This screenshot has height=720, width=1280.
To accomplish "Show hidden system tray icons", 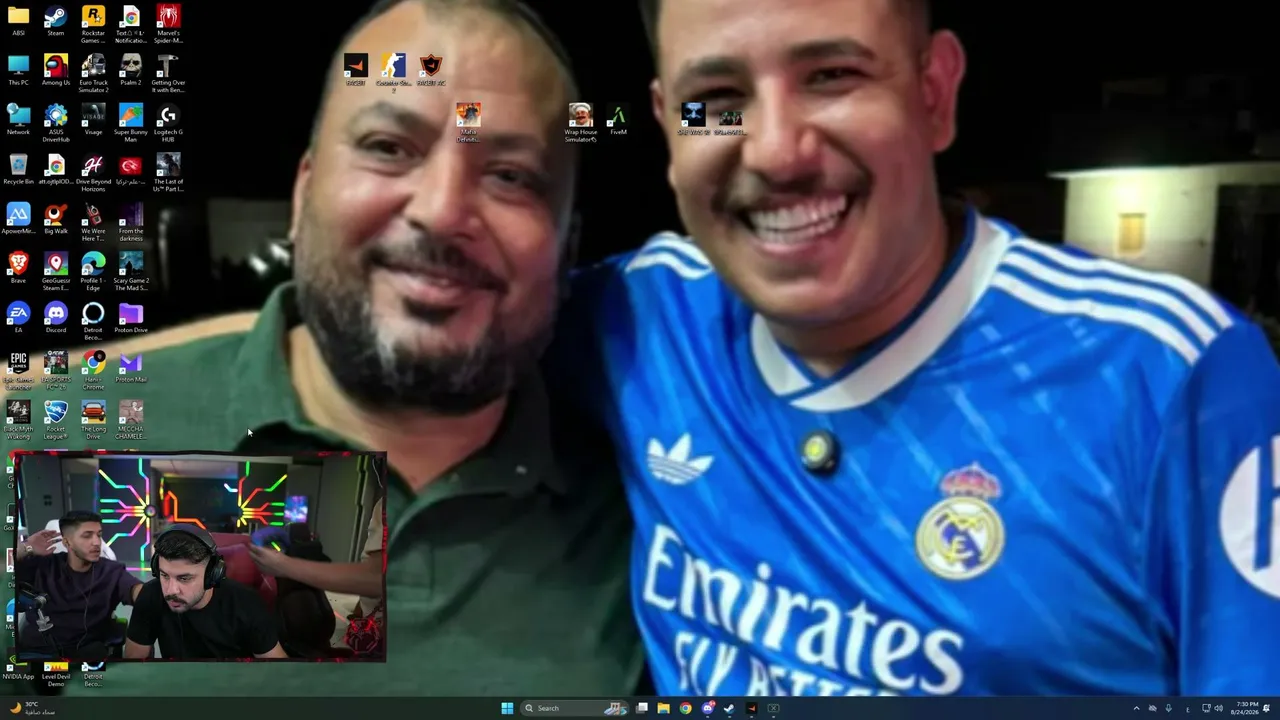I will pyautogui.click(x=1136, y=708).
